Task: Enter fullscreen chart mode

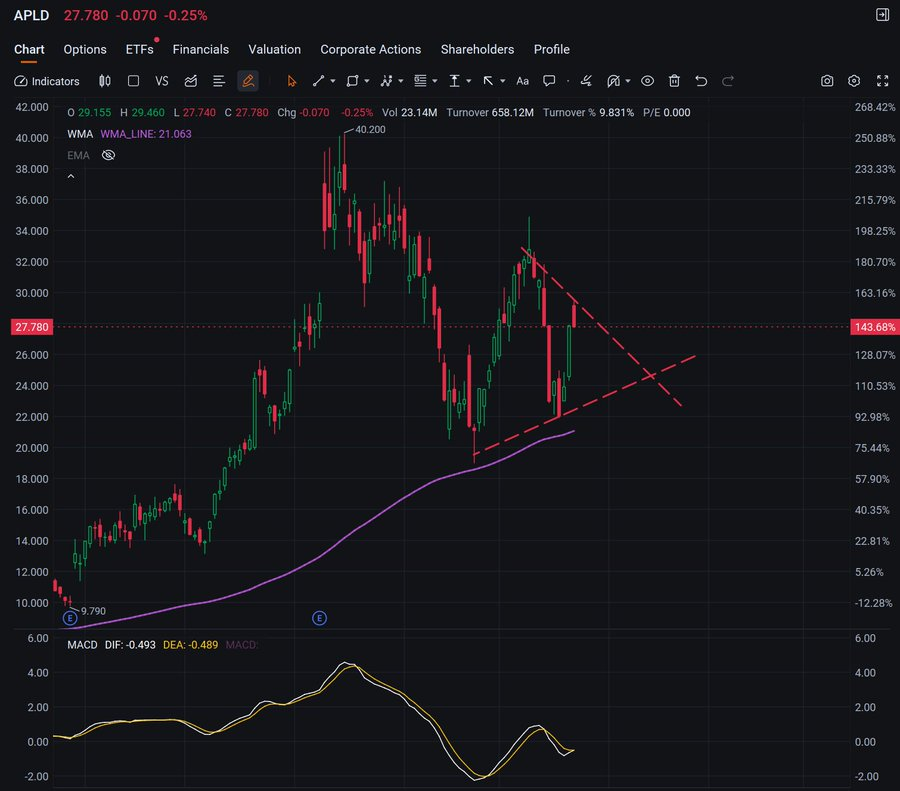Action: tap(883, 81)
